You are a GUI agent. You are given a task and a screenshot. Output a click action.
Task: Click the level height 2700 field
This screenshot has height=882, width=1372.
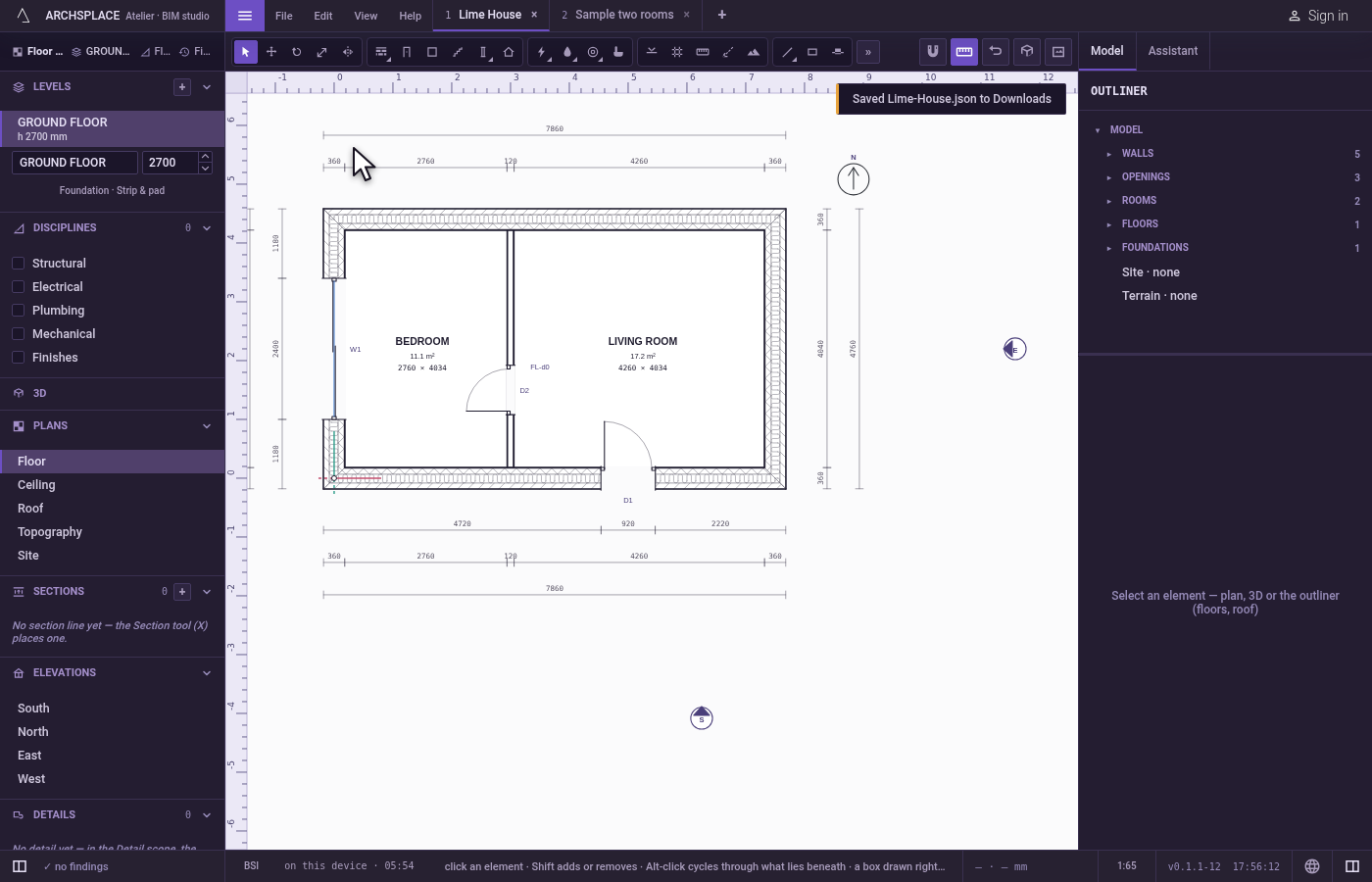[x=170, y=163]
